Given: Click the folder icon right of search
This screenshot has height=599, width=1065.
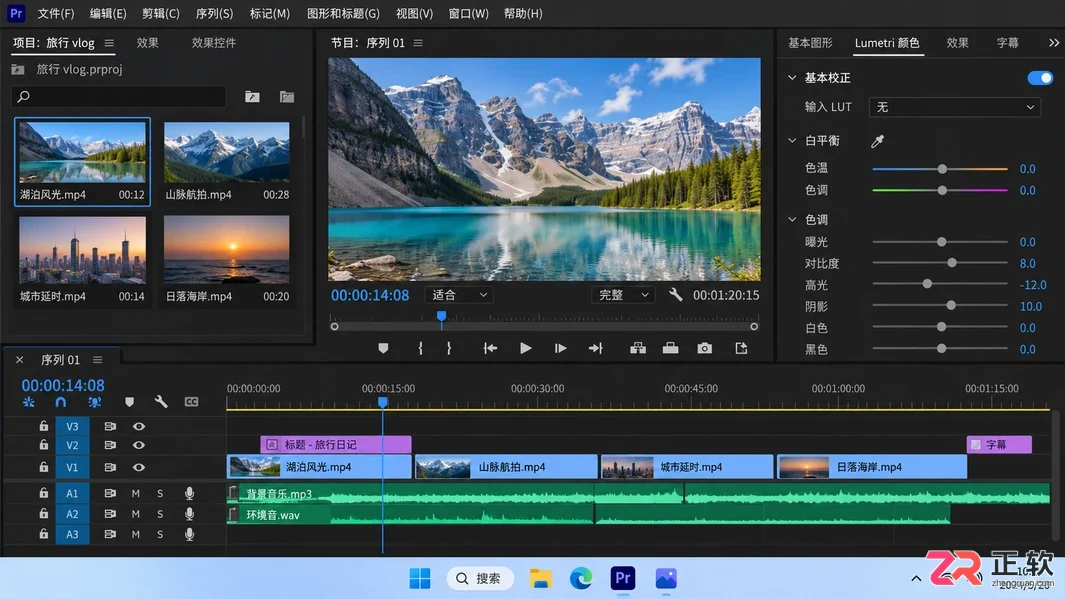Looking at the screenshot, I should (287, 96).
